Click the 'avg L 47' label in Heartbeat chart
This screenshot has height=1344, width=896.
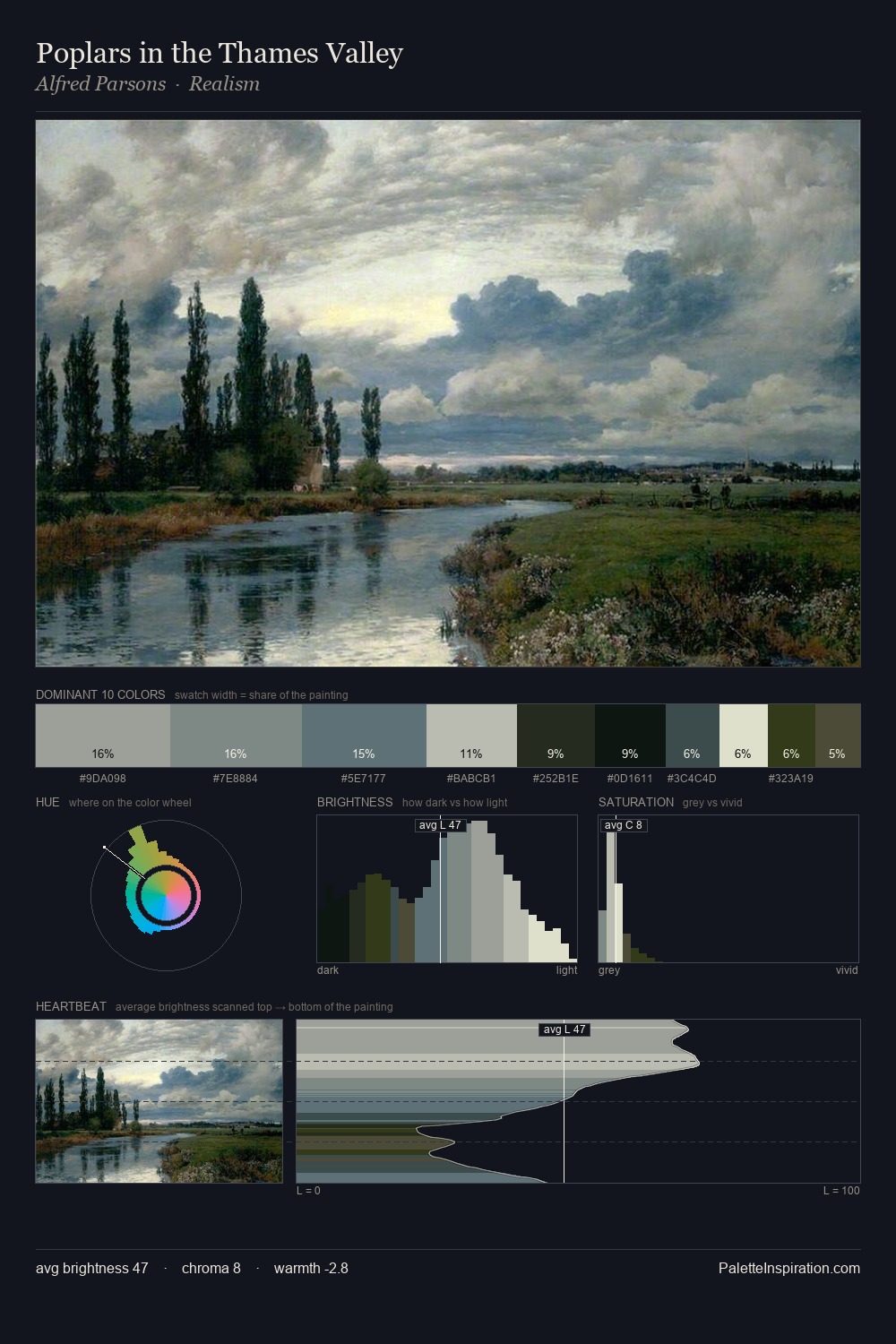click(x=564, y=1030)
